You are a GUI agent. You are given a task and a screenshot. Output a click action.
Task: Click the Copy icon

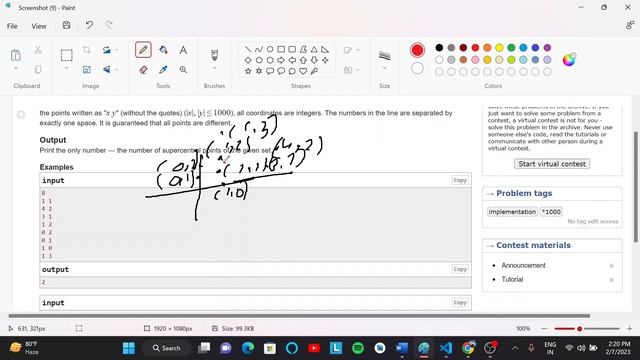(38, 69)
